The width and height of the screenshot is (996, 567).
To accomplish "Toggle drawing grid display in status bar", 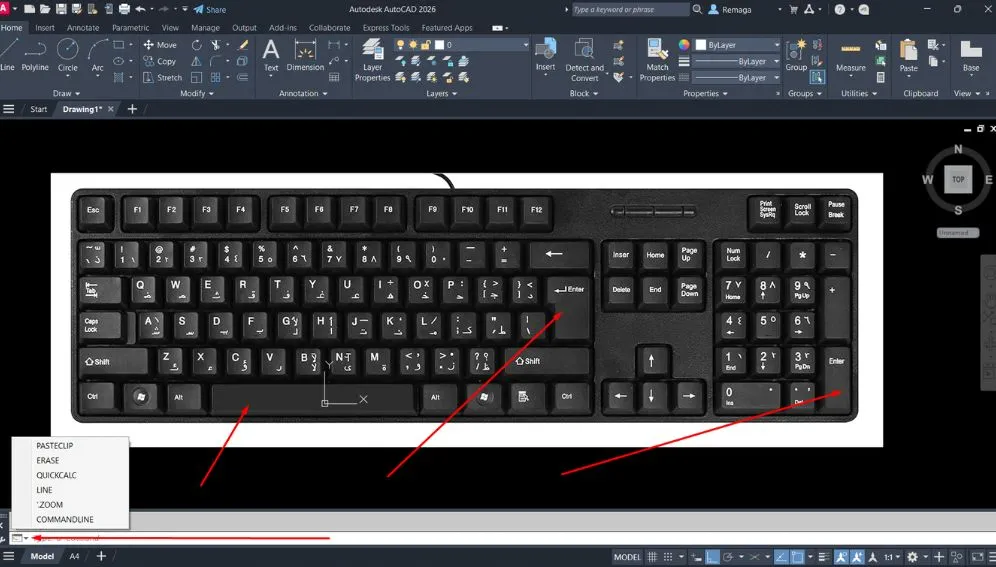I will point(652,557).
